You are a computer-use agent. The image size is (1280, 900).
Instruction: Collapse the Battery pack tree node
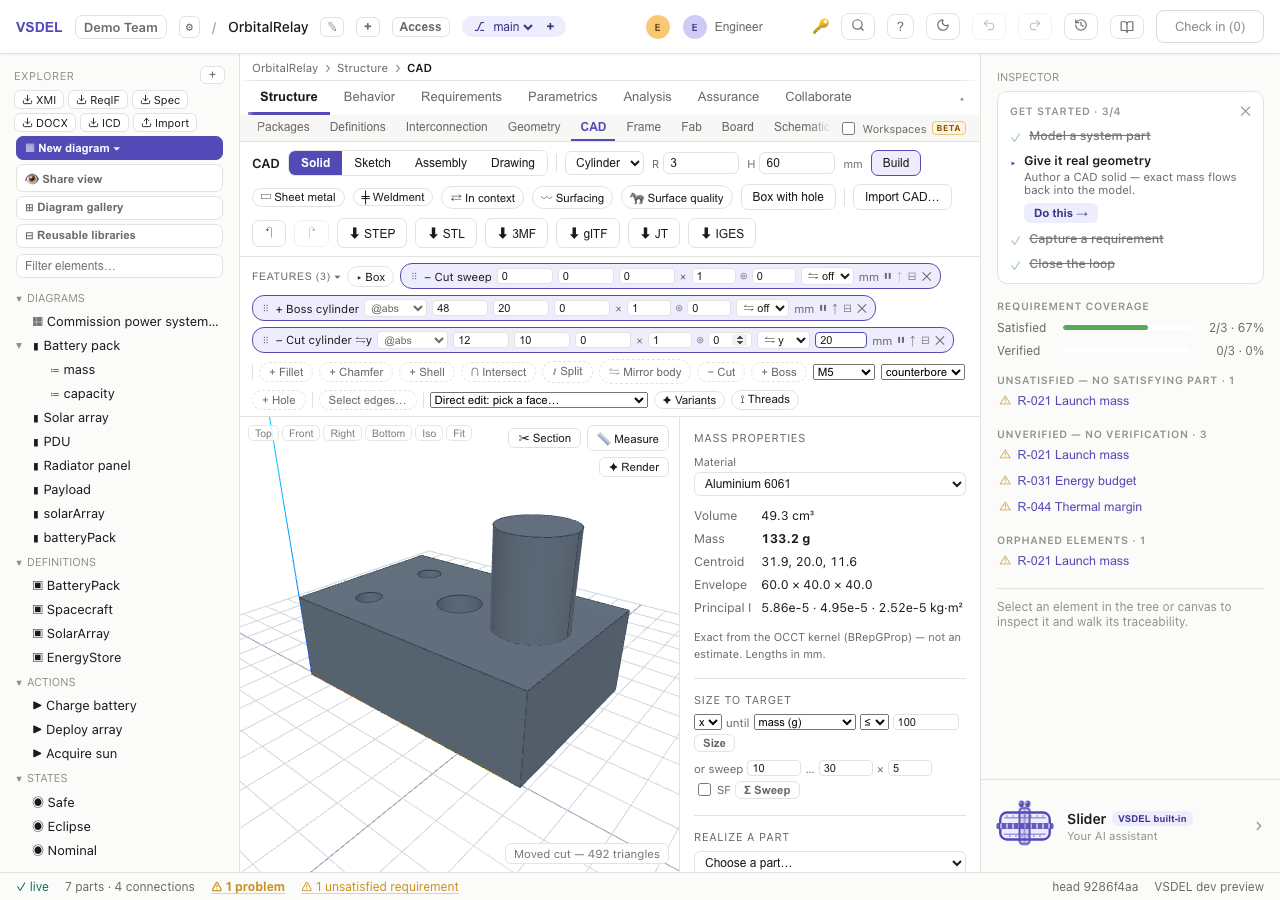pos(19,346)
